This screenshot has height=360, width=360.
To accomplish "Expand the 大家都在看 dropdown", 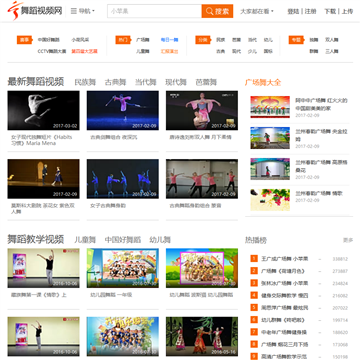I will 257,11.
